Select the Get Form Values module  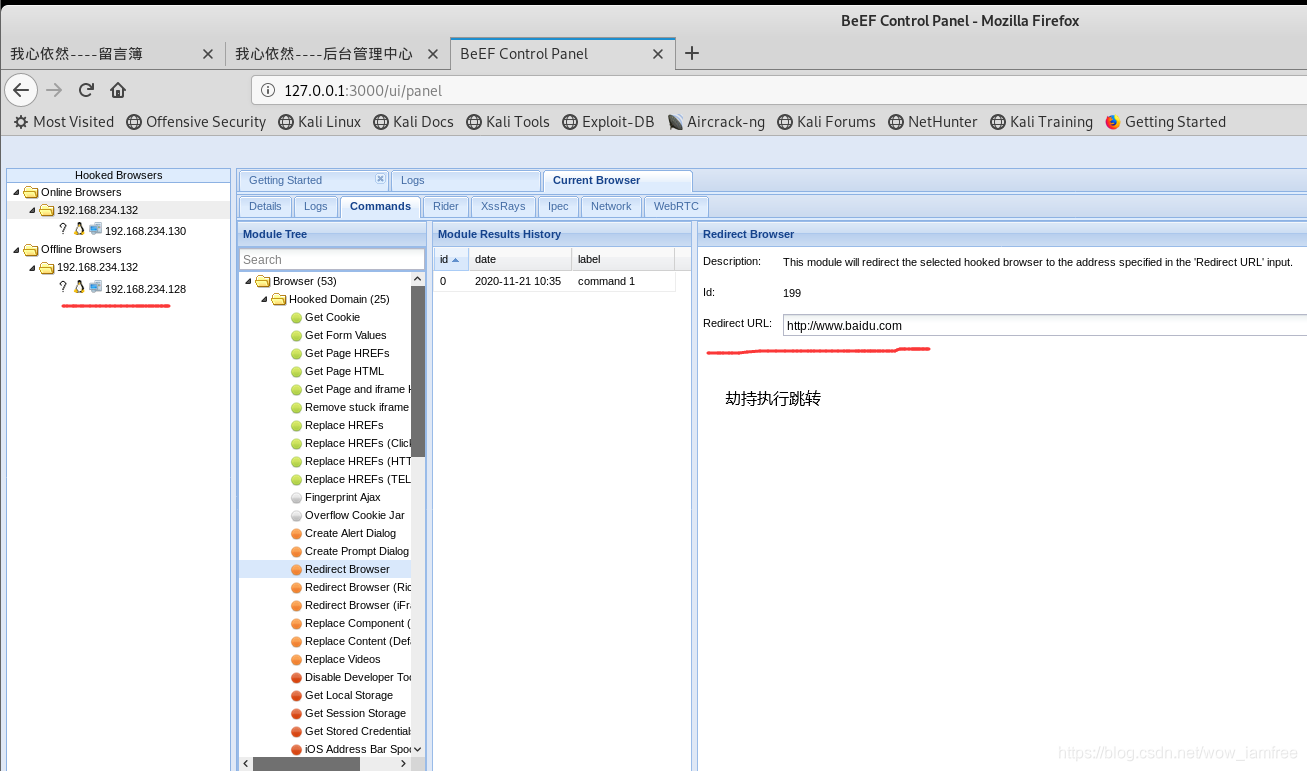click(x=345, y=335)
